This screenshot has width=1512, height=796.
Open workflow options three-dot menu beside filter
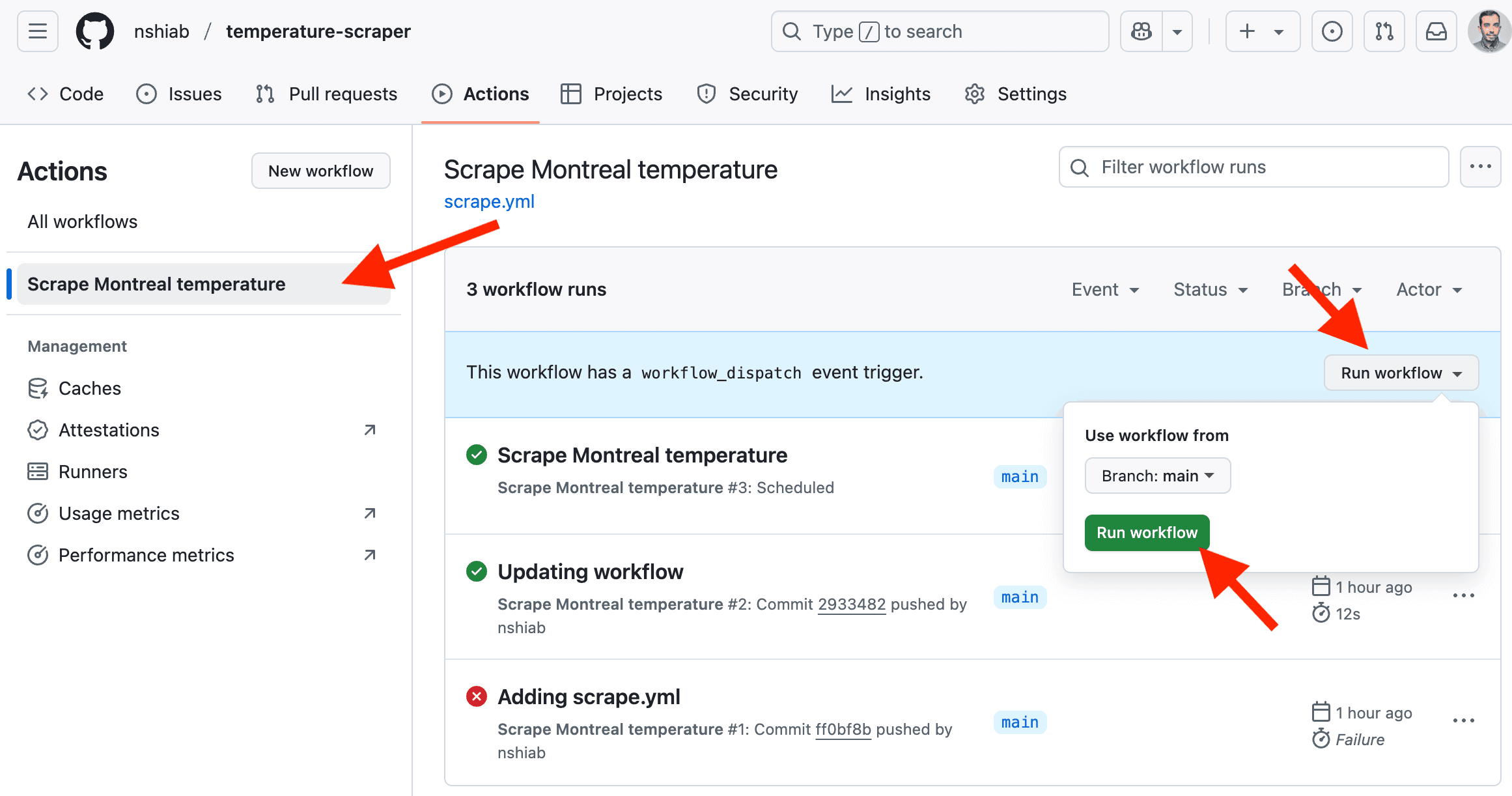pyautogui.click(x=1480, y=167)
